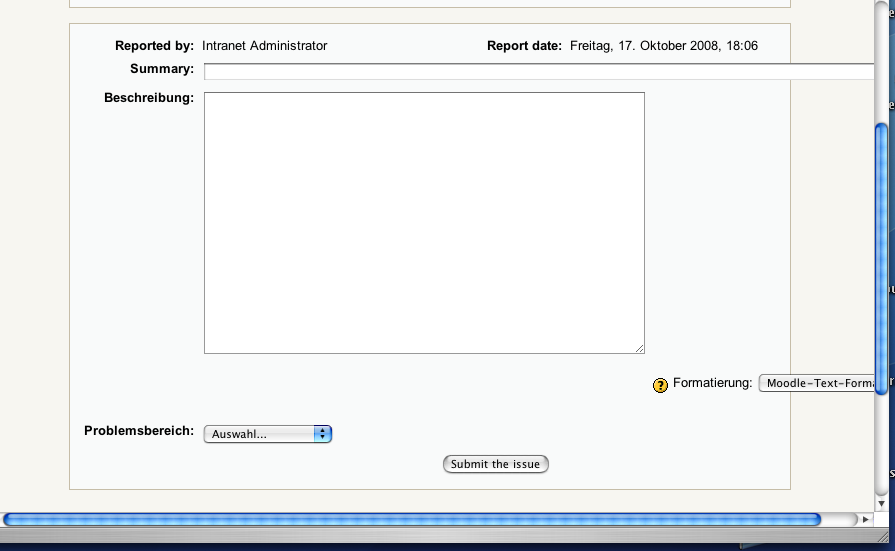
Task: Click the yellow Formatierung help icon
Action: pos(660,385)
